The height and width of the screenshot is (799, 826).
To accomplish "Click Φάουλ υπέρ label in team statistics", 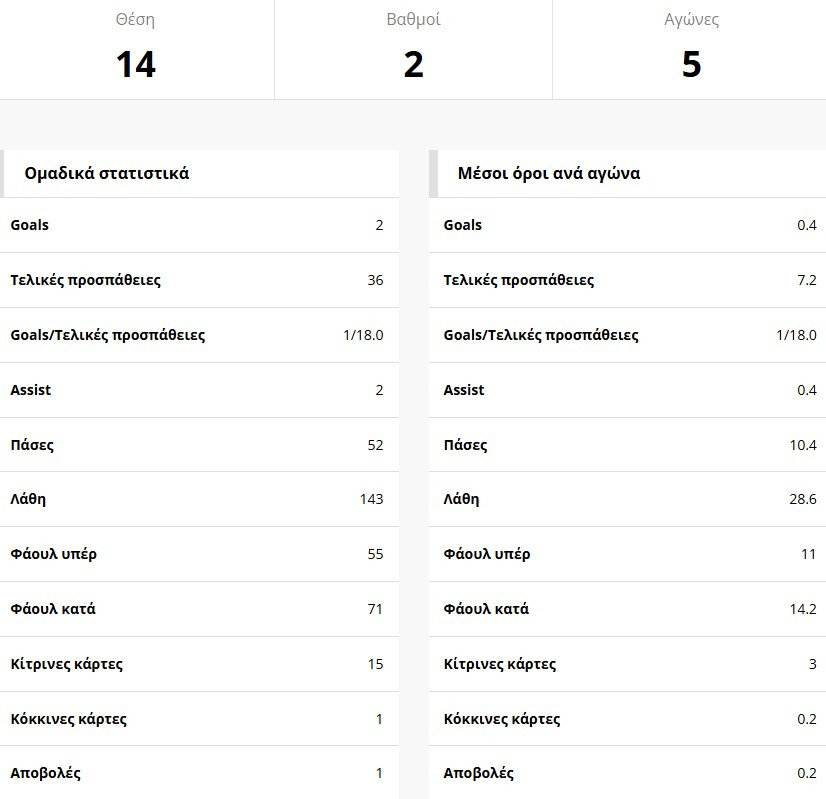I will (x=54, y=554).
